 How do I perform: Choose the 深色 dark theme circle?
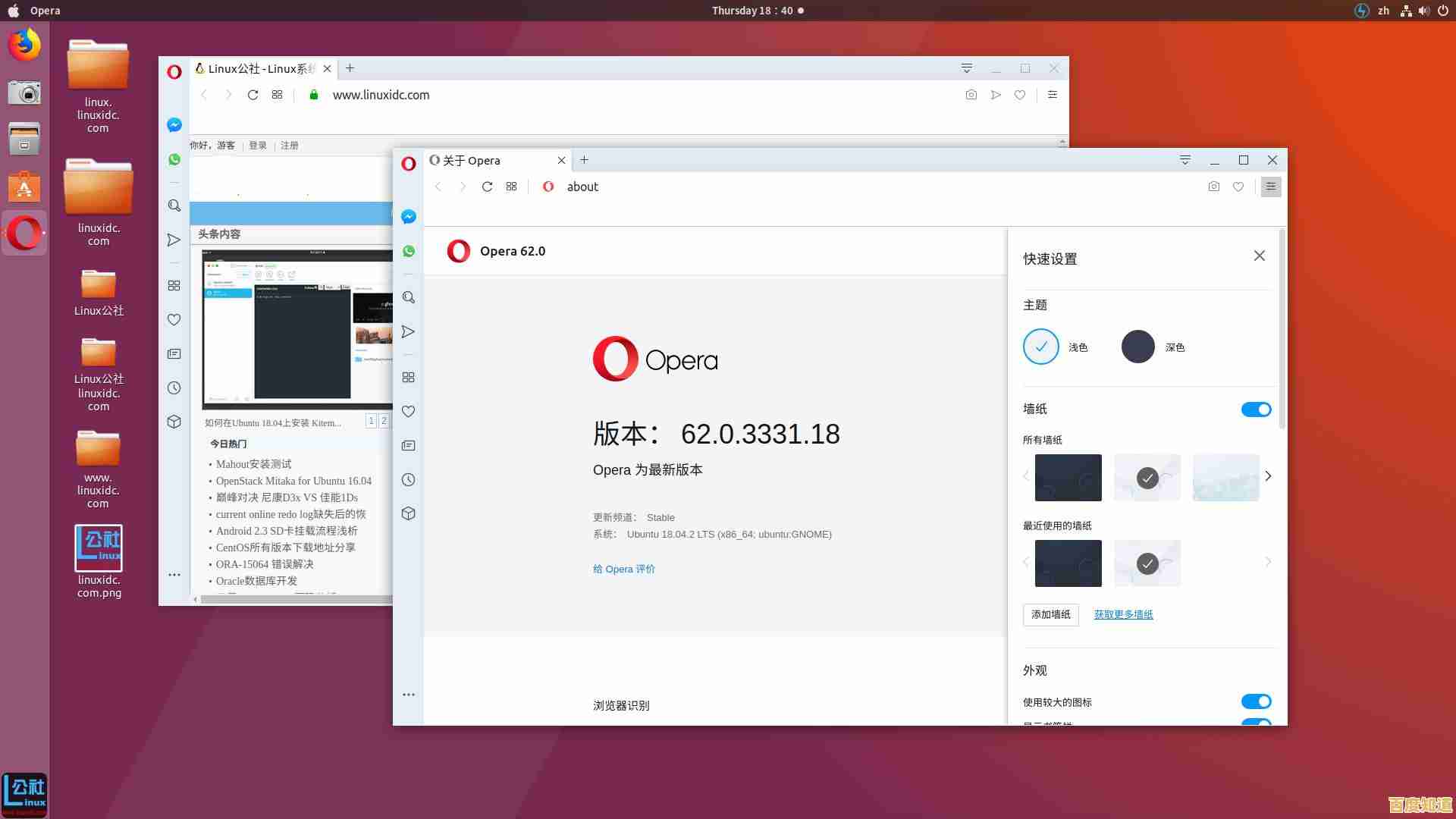click(1137, 347)
